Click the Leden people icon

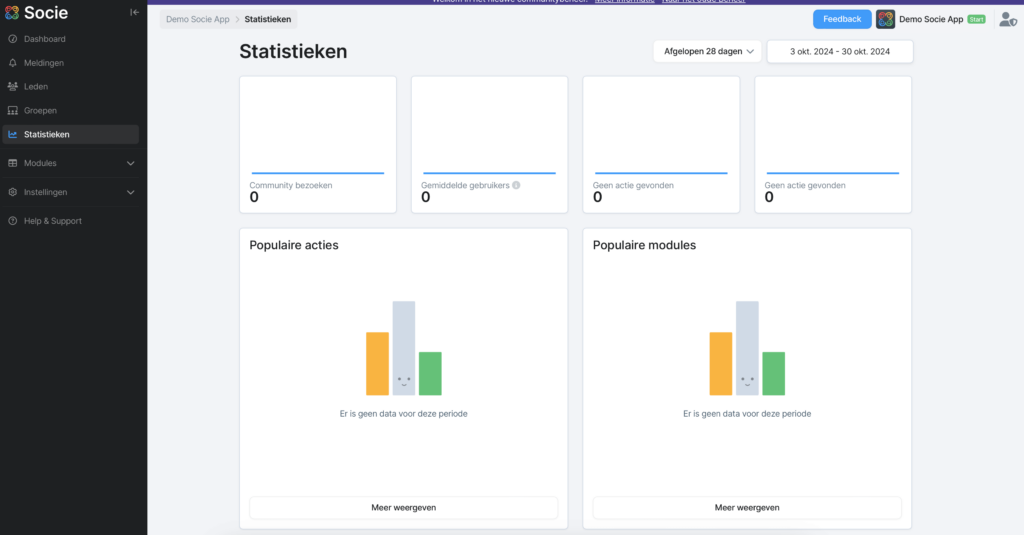point(13,87)
